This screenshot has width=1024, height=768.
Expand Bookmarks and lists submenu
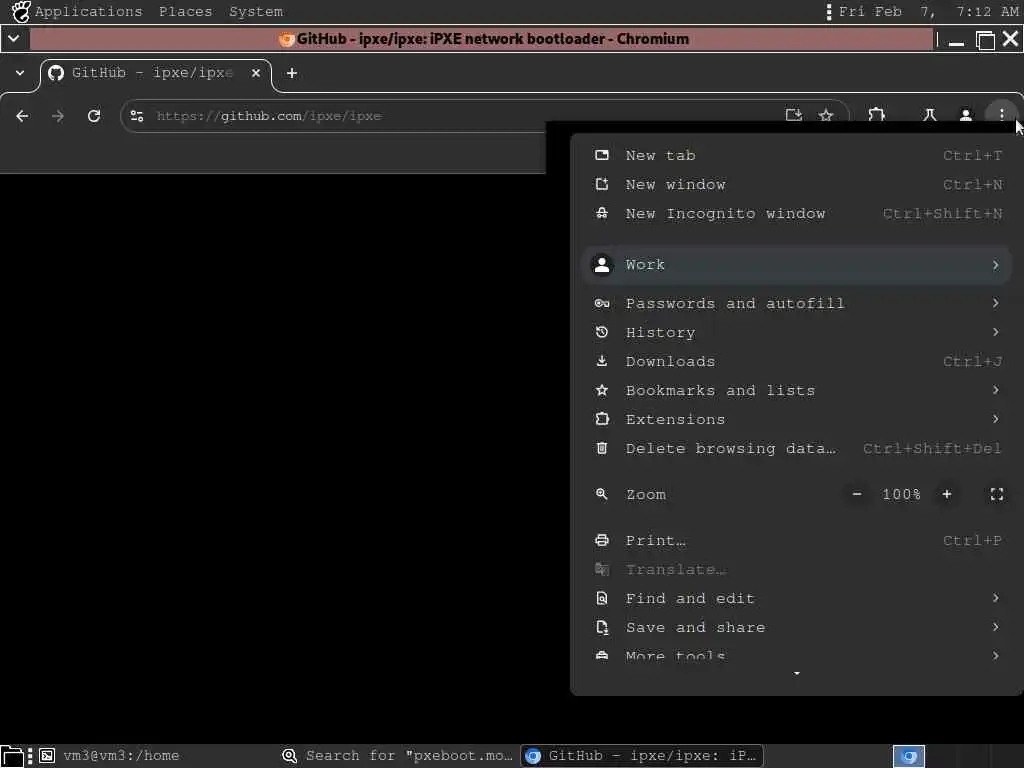click(x=797, y=391)
